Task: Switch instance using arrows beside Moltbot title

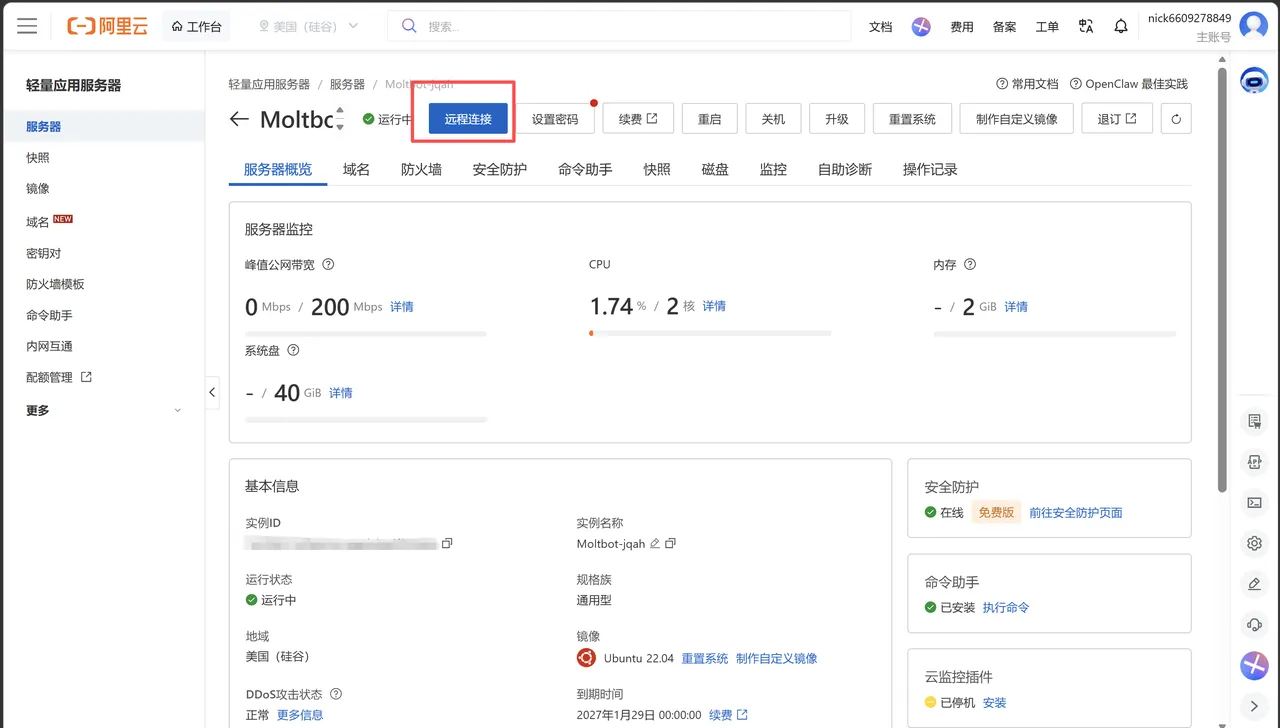Action: coord(340,119)
